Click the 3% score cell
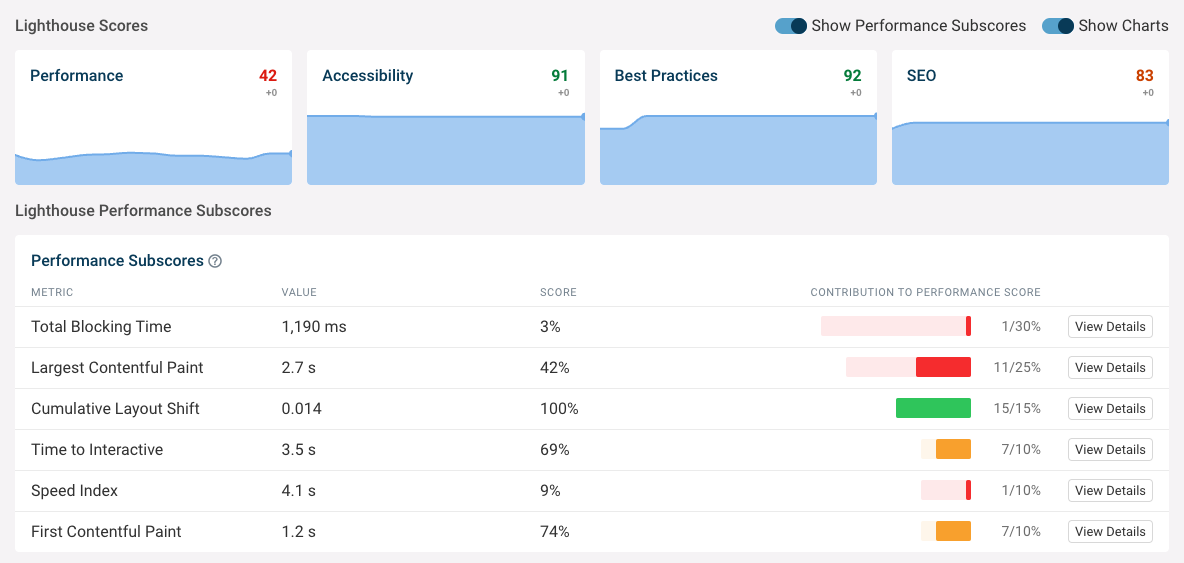This screenshot has height=563, width=1184. click(550, 327)
